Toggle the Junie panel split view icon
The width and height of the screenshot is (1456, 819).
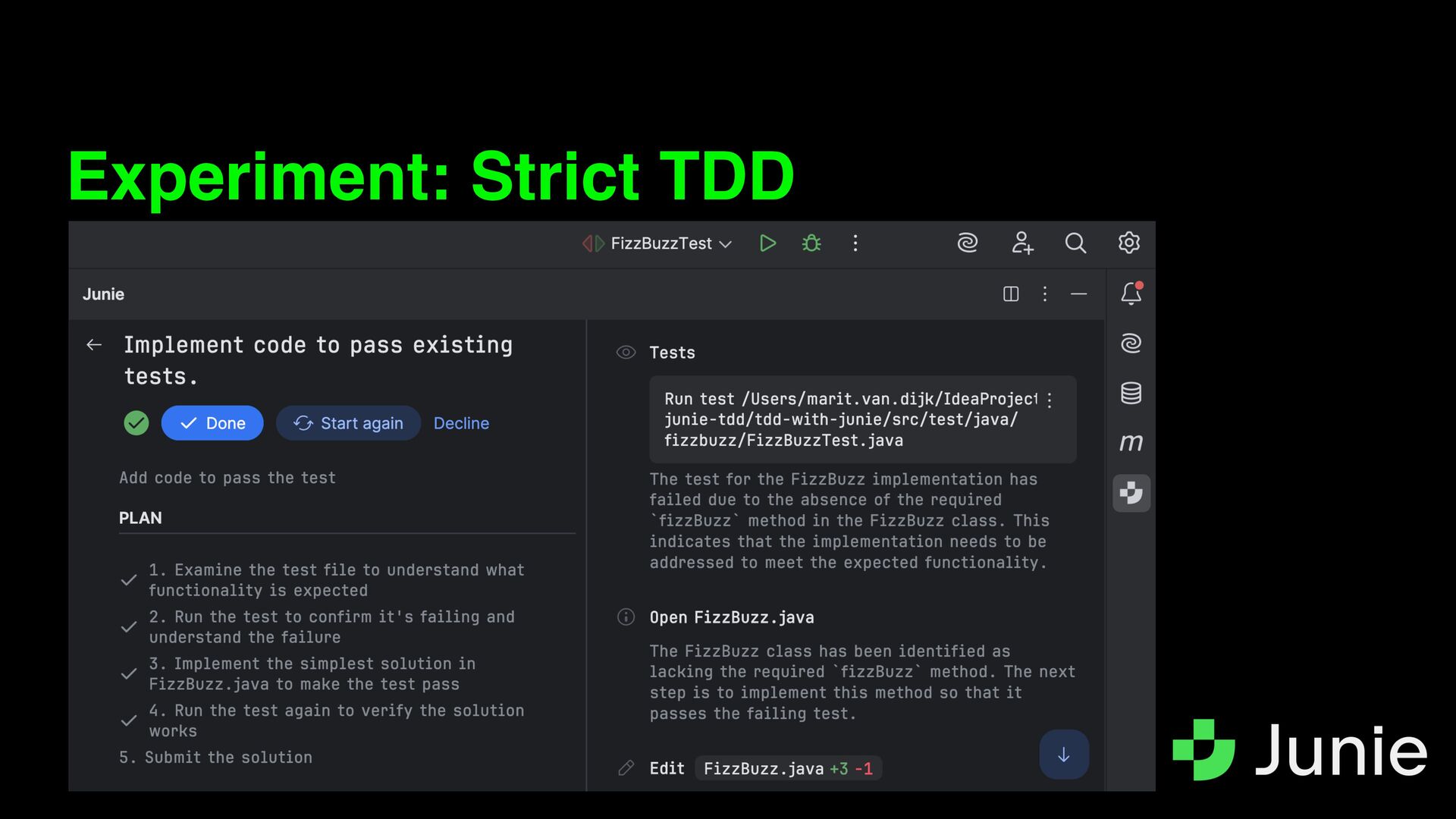1010,294
